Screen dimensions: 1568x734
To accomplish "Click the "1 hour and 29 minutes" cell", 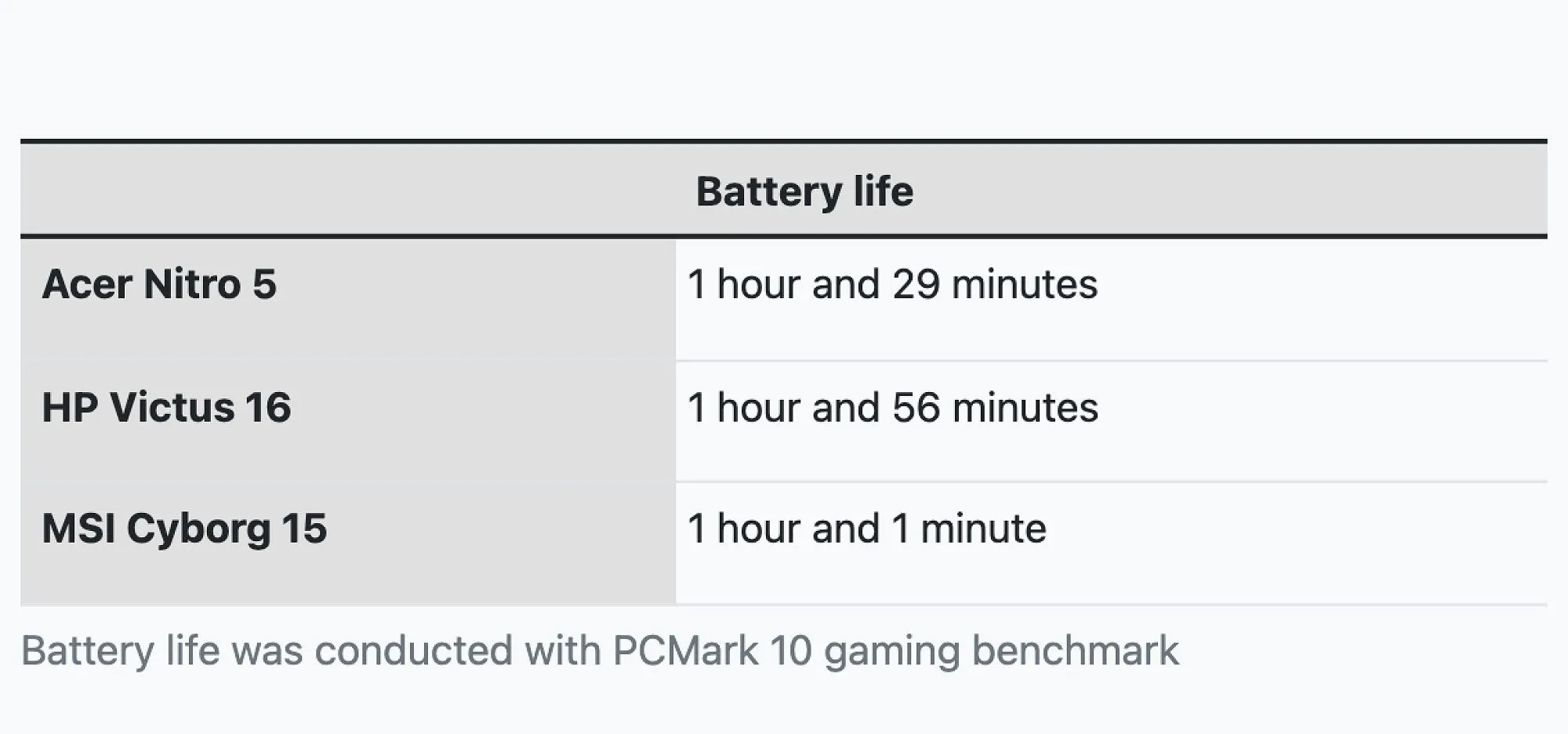I will [892, 284].
